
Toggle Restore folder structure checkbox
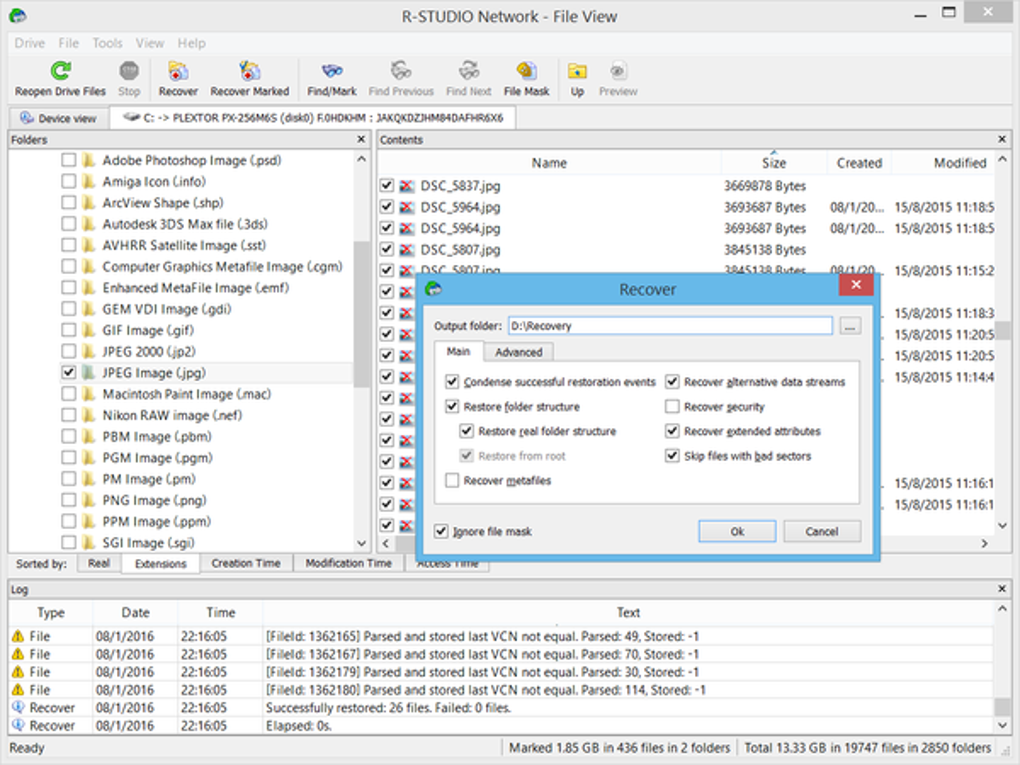click(452, 407)
